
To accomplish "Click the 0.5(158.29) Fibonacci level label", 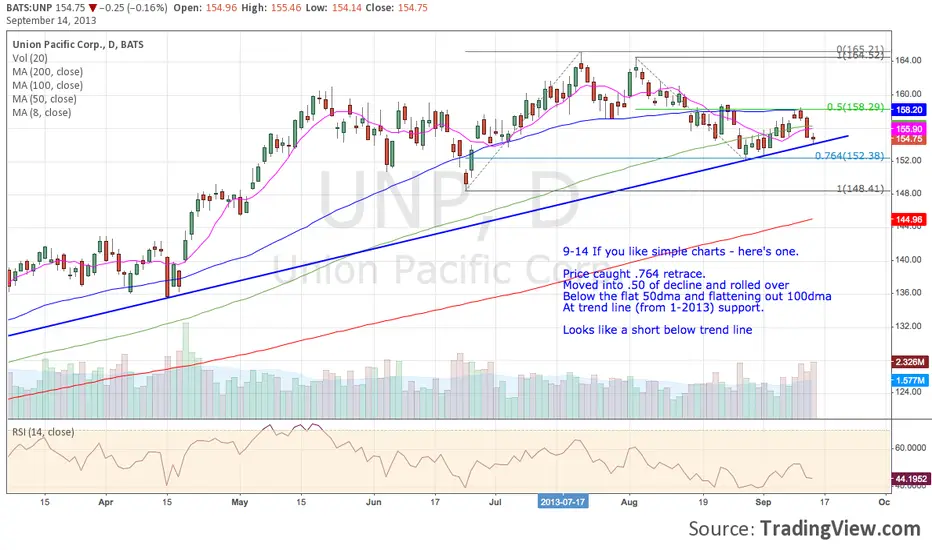I will 855,107.
